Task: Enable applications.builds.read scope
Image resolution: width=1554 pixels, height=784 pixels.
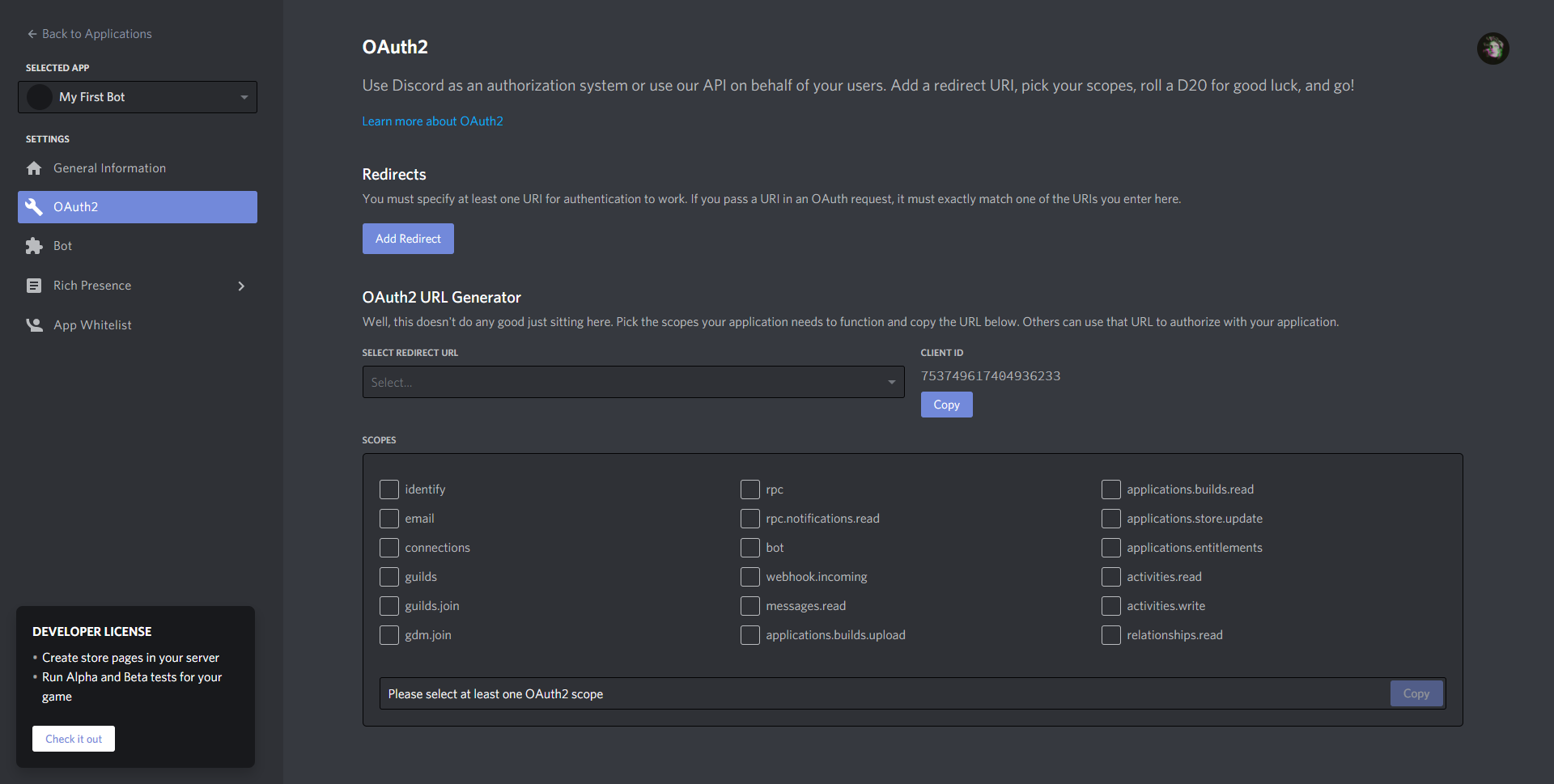Action: (1111, 489)
